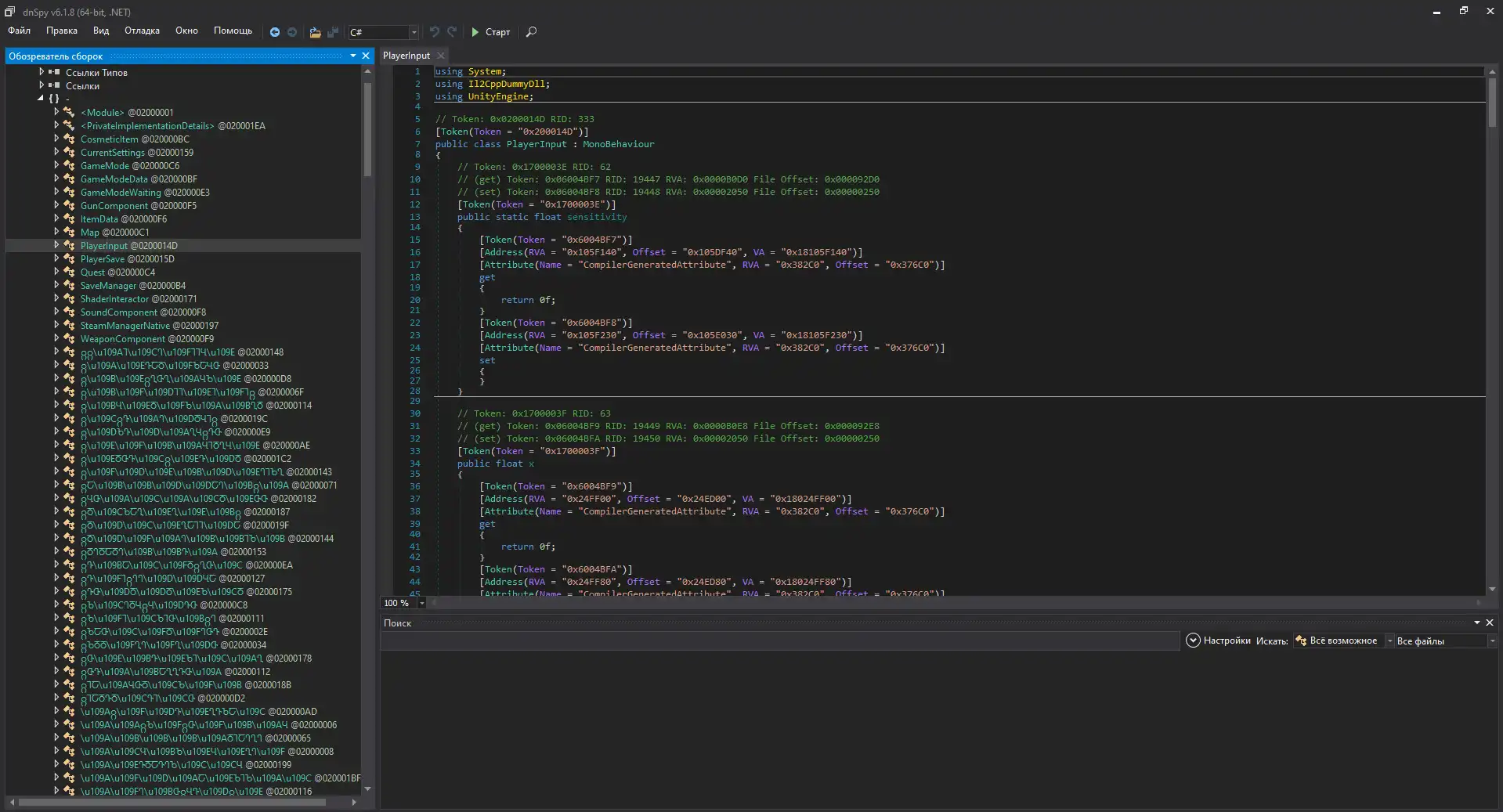Image resolution: width=1503 pixels, height=812 pixels.
Task: Click class icon beside PlayerSave
Action: [x=69, y=258]
